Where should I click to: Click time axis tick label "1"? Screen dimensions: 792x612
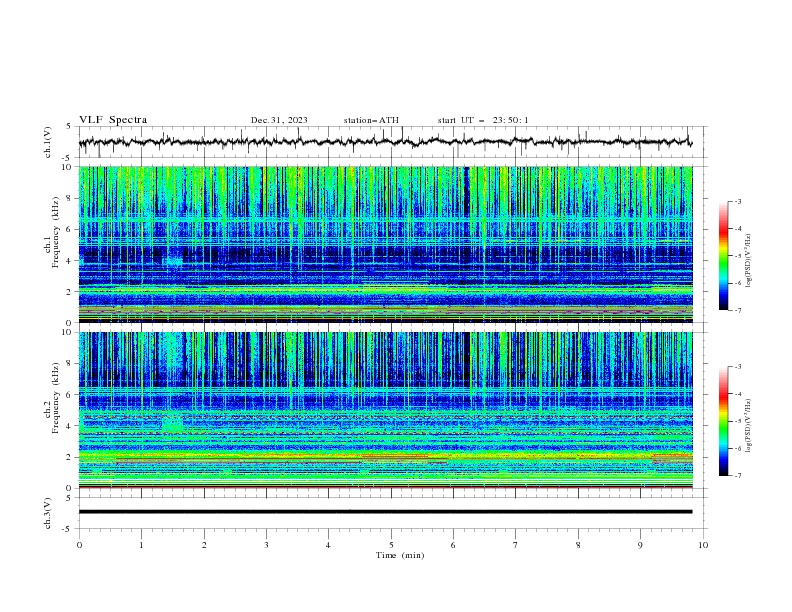click(141, 545)
